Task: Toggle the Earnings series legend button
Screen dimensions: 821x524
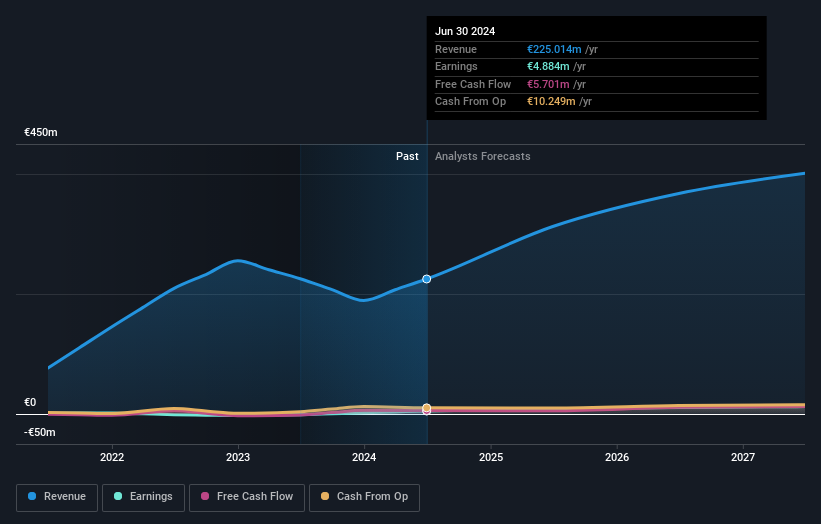Action: [x=143, y=497]
